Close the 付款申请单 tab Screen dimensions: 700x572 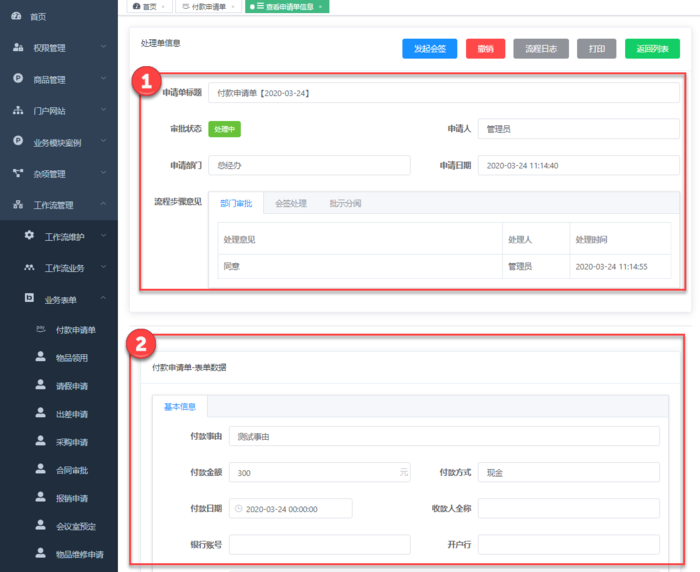click(233, 7)
